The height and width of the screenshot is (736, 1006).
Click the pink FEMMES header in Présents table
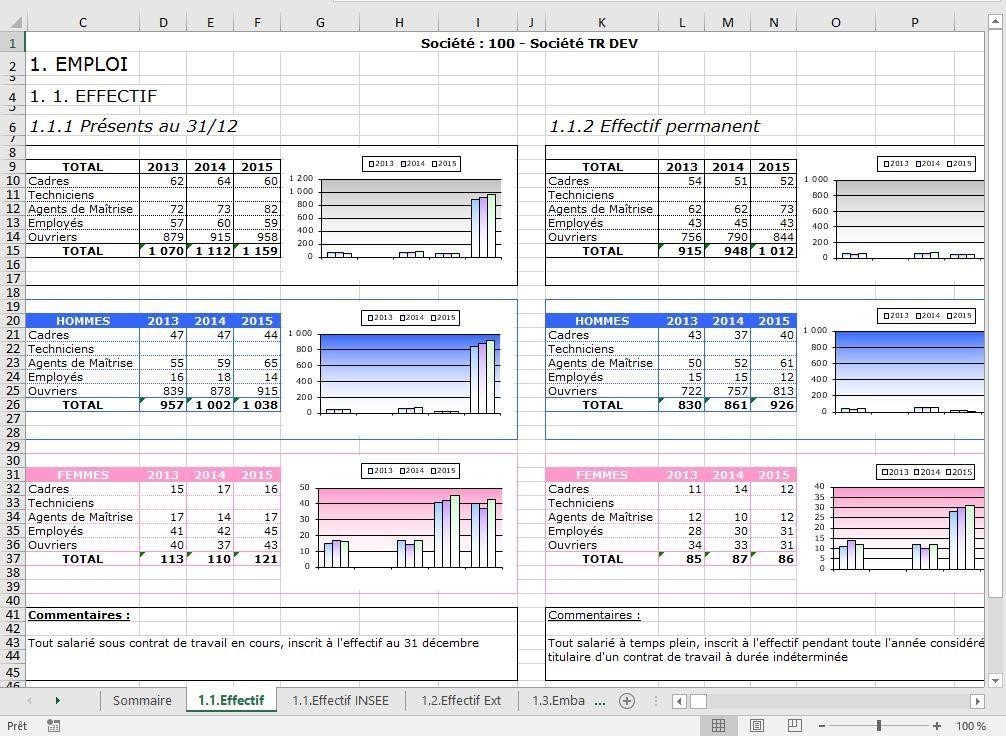point(83,475)
